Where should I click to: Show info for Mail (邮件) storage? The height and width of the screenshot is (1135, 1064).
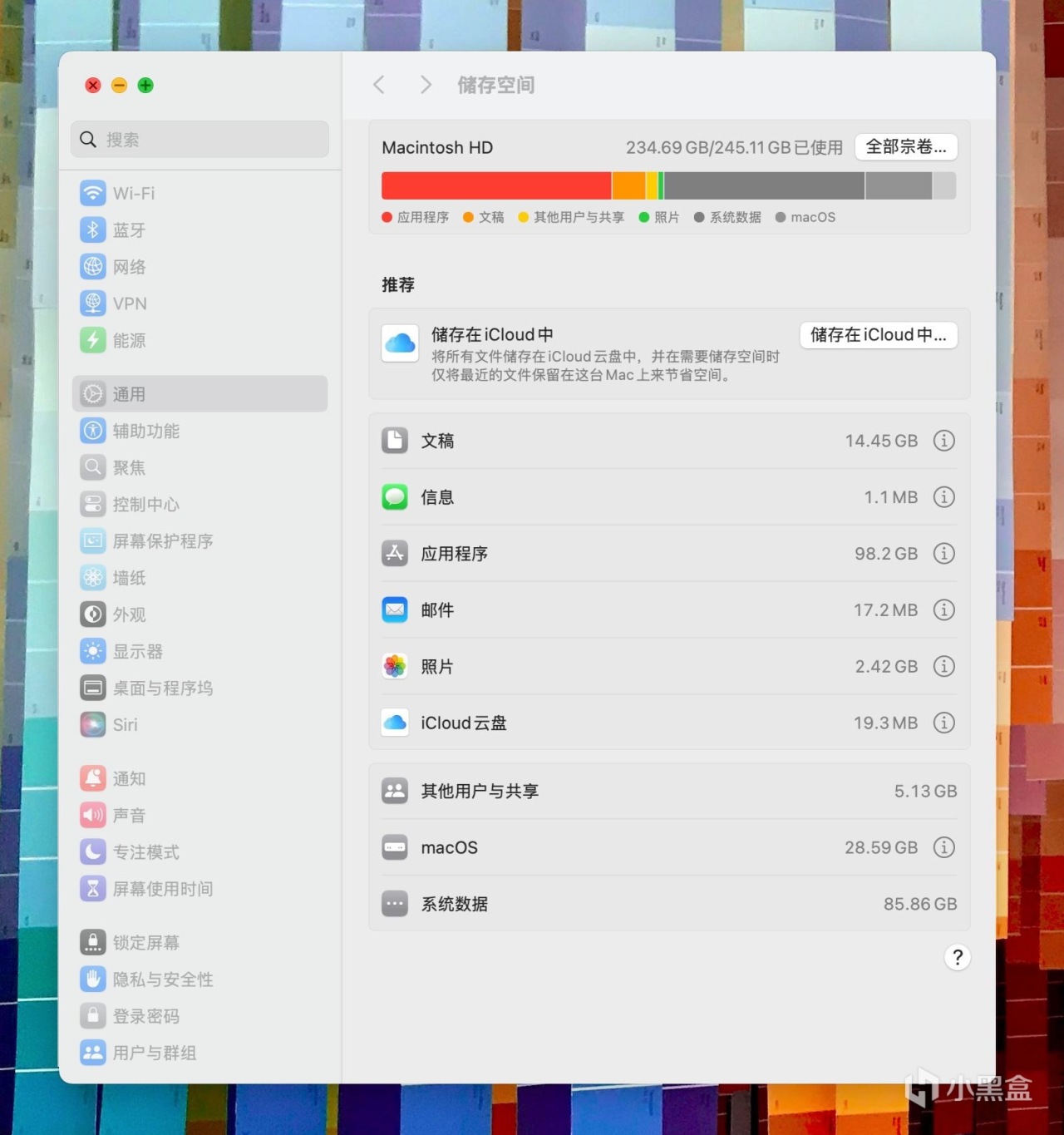pyautogui.click(x=943, y=610)
